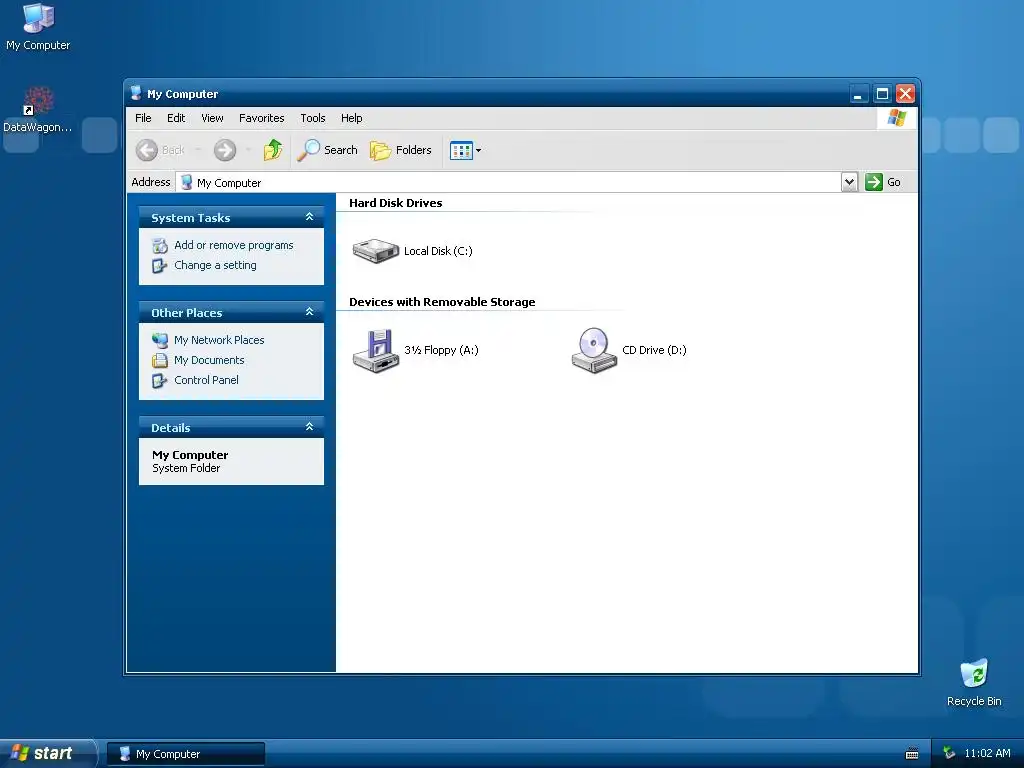Viewport: 1024px width, 768px height.
Task: Open the Tools menu
Action: (313, 118)
